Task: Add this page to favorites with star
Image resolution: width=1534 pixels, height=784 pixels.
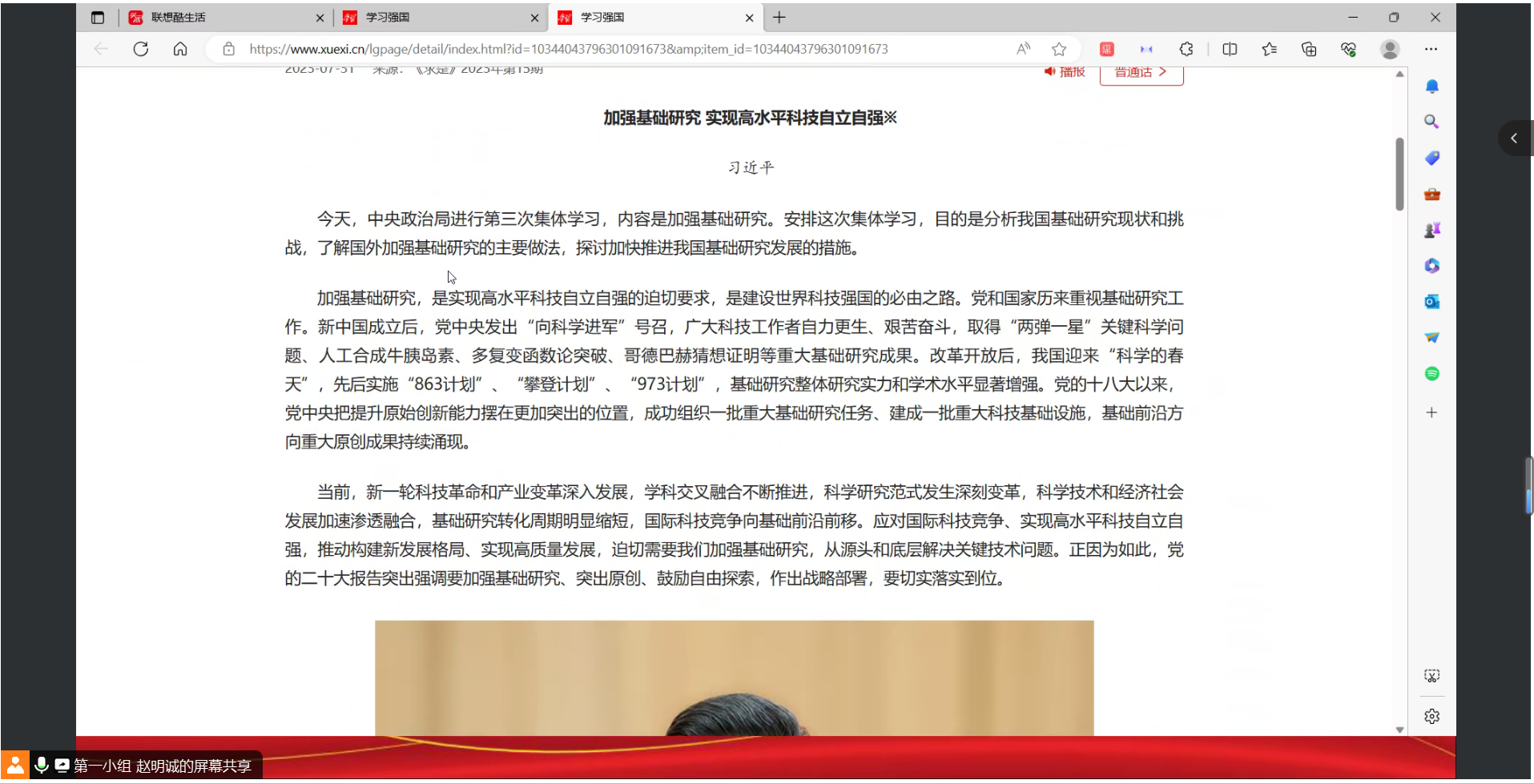Action: (1059, 50)
